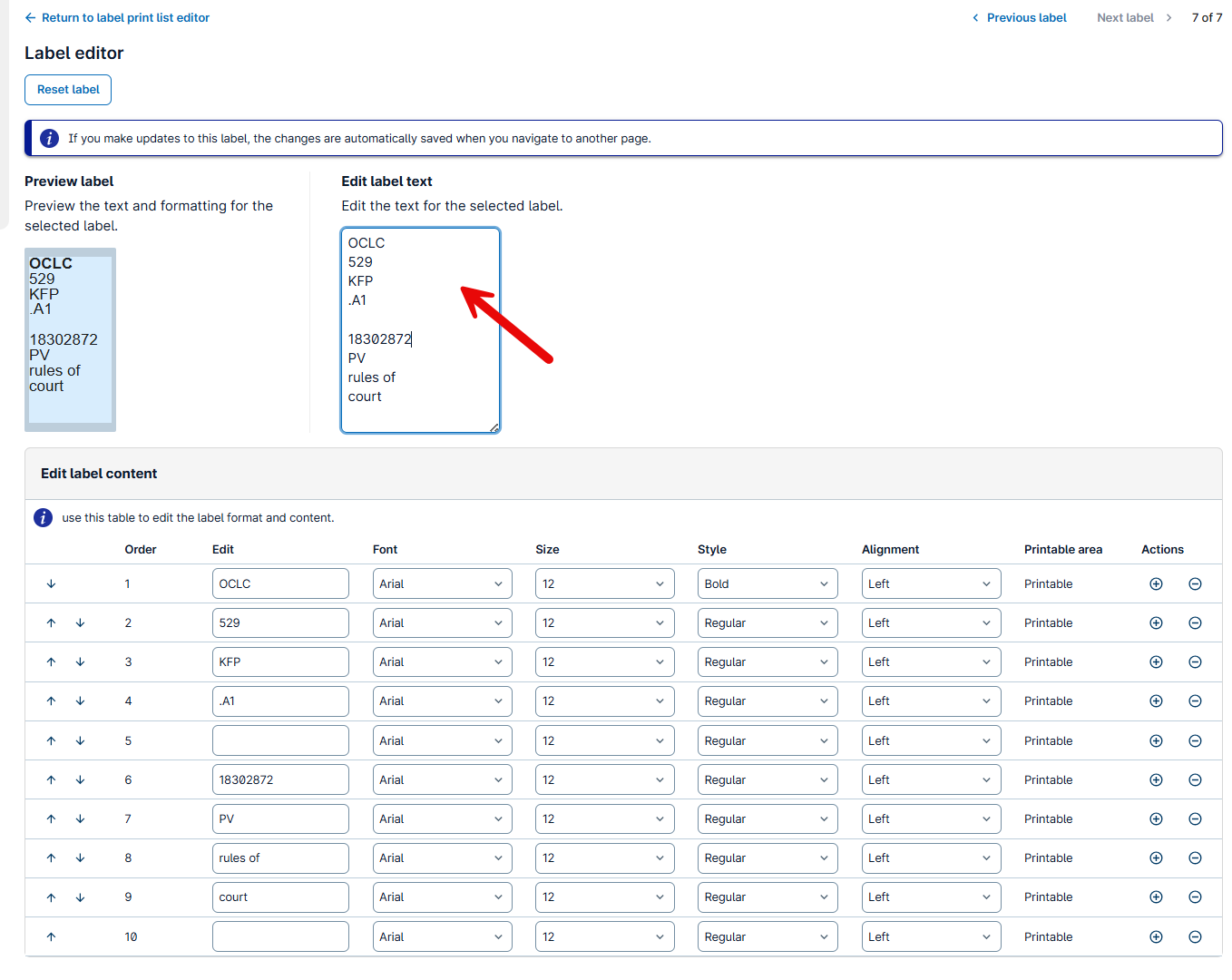This screenshot has width=1232, height=980.
Task: Expand Size dropdown for row 4
Action: coord(604,701)
